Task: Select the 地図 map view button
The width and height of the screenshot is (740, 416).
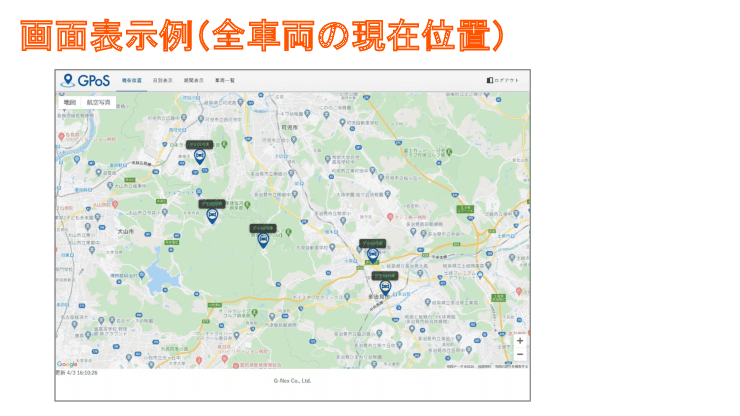Action: point(70,102)
